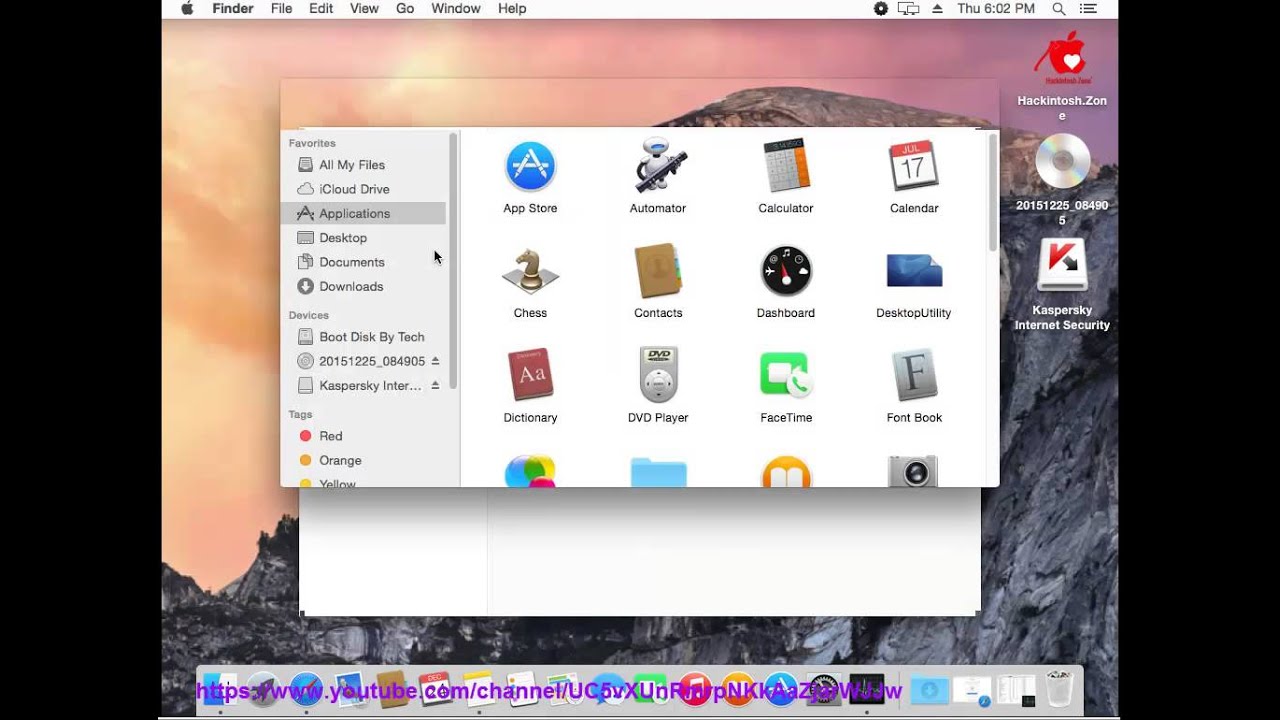Open System Preferences from the Dock
The width and height of the screenshot is (1280, 720).
824,690
